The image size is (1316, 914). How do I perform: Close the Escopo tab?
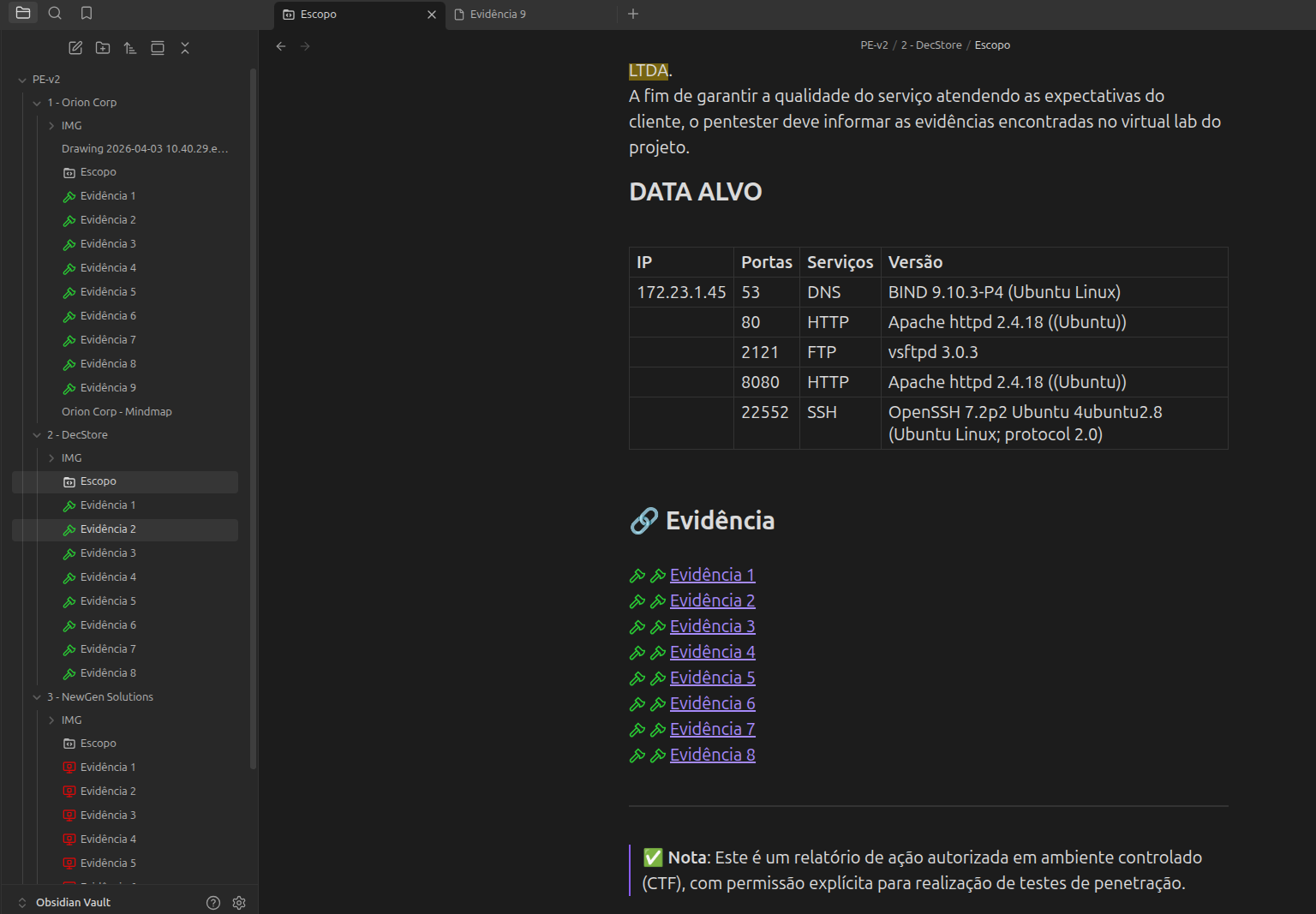coord(432,15)
